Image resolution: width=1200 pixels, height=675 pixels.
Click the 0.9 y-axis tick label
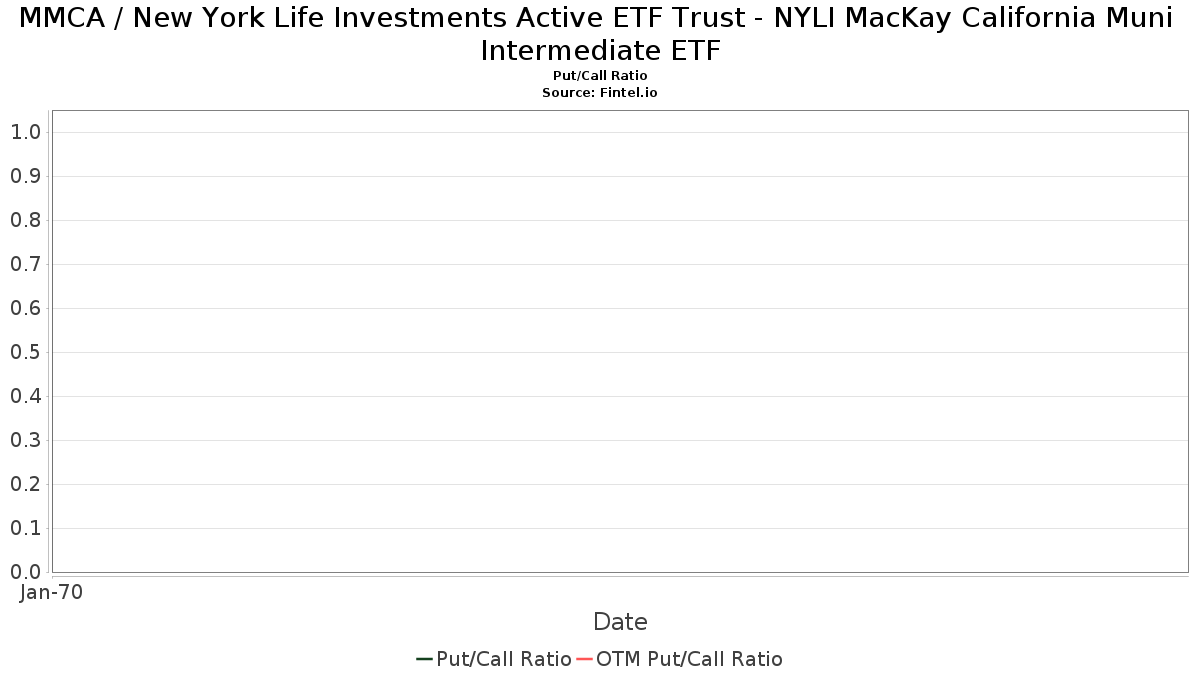tap(25, 176)
